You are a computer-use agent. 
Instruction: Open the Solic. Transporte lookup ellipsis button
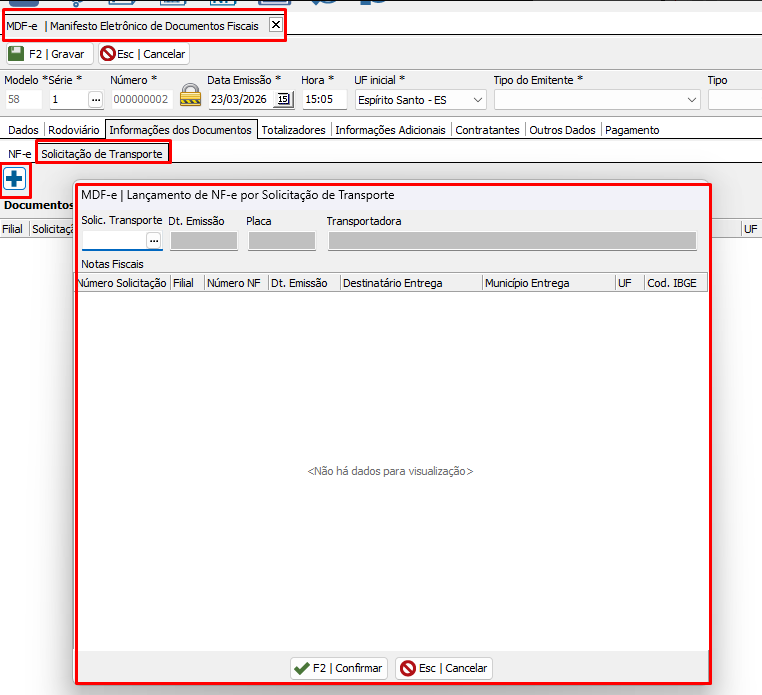point(154,240)
